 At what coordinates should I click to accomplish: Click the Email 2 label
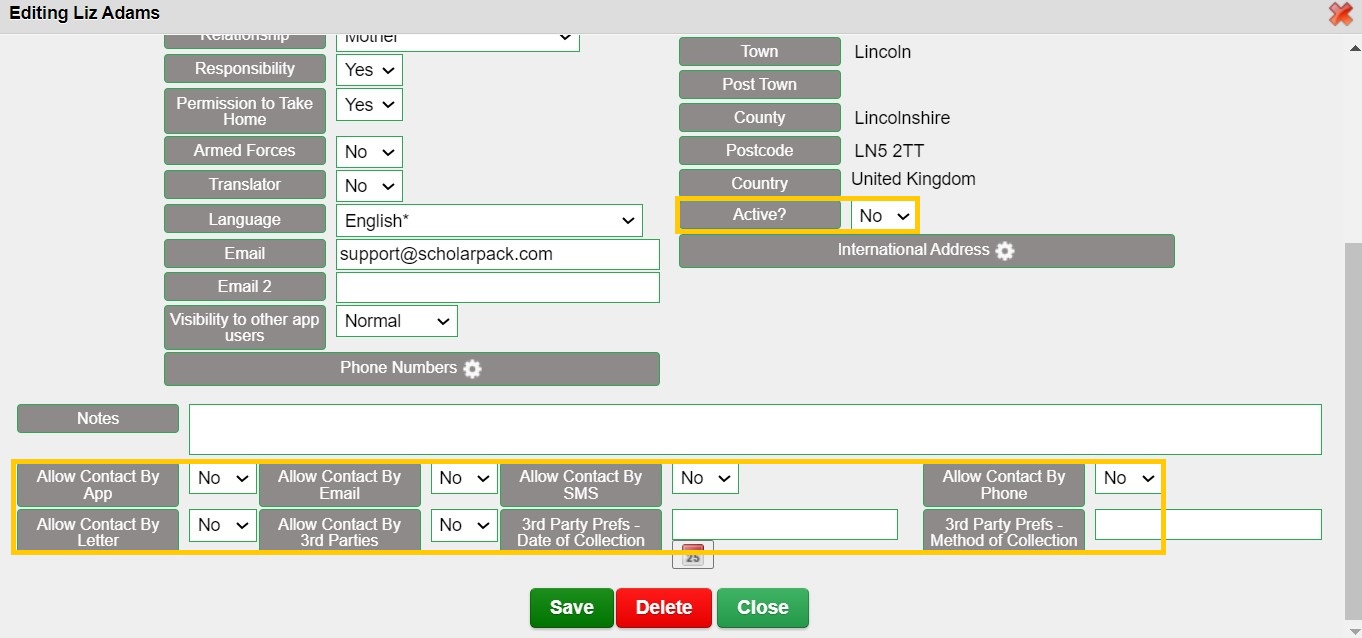(x=245, y=287)
